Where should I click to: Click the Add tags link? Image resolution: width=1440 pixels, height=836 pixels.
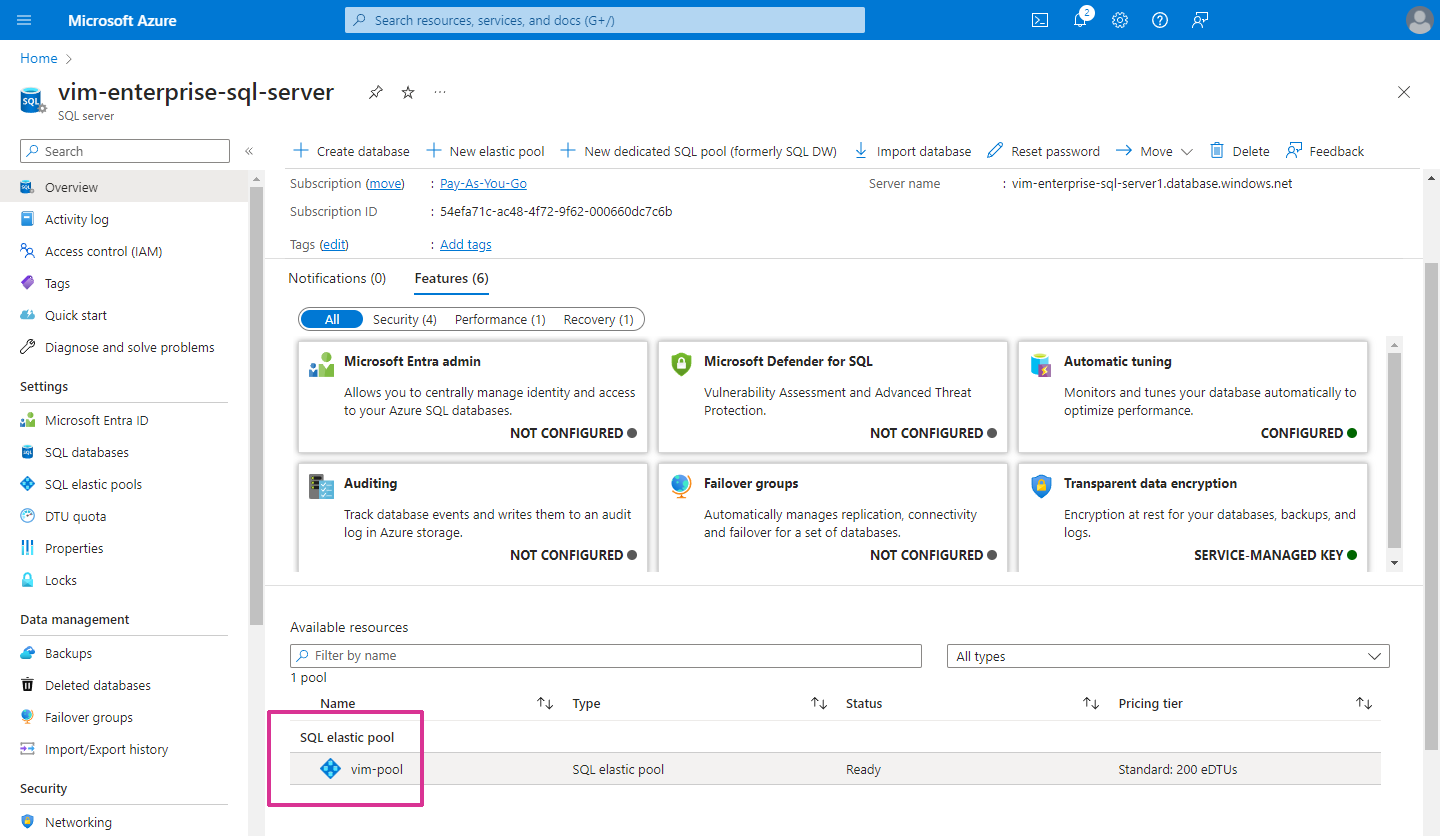click(x=466, y=244)
